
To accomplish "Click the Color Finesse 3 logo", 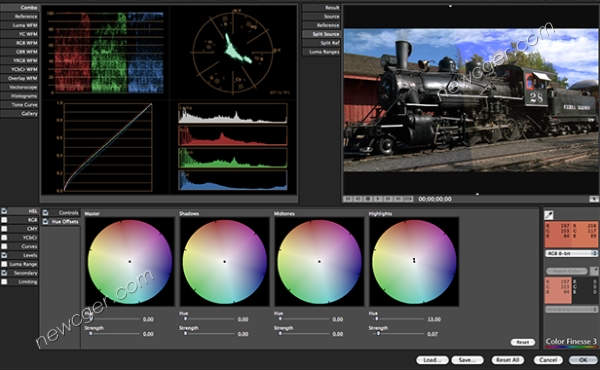I will pos(571,342).
